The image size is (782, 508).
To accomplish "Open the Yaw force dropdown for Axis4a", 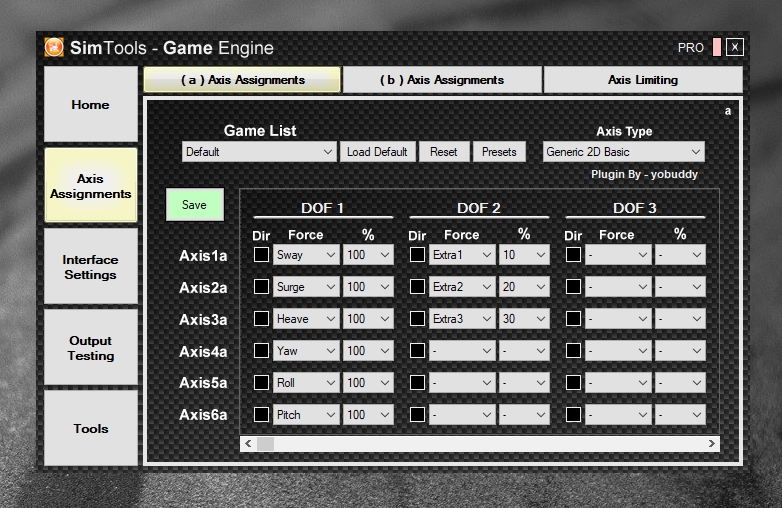I will click(x=306, y=350).
